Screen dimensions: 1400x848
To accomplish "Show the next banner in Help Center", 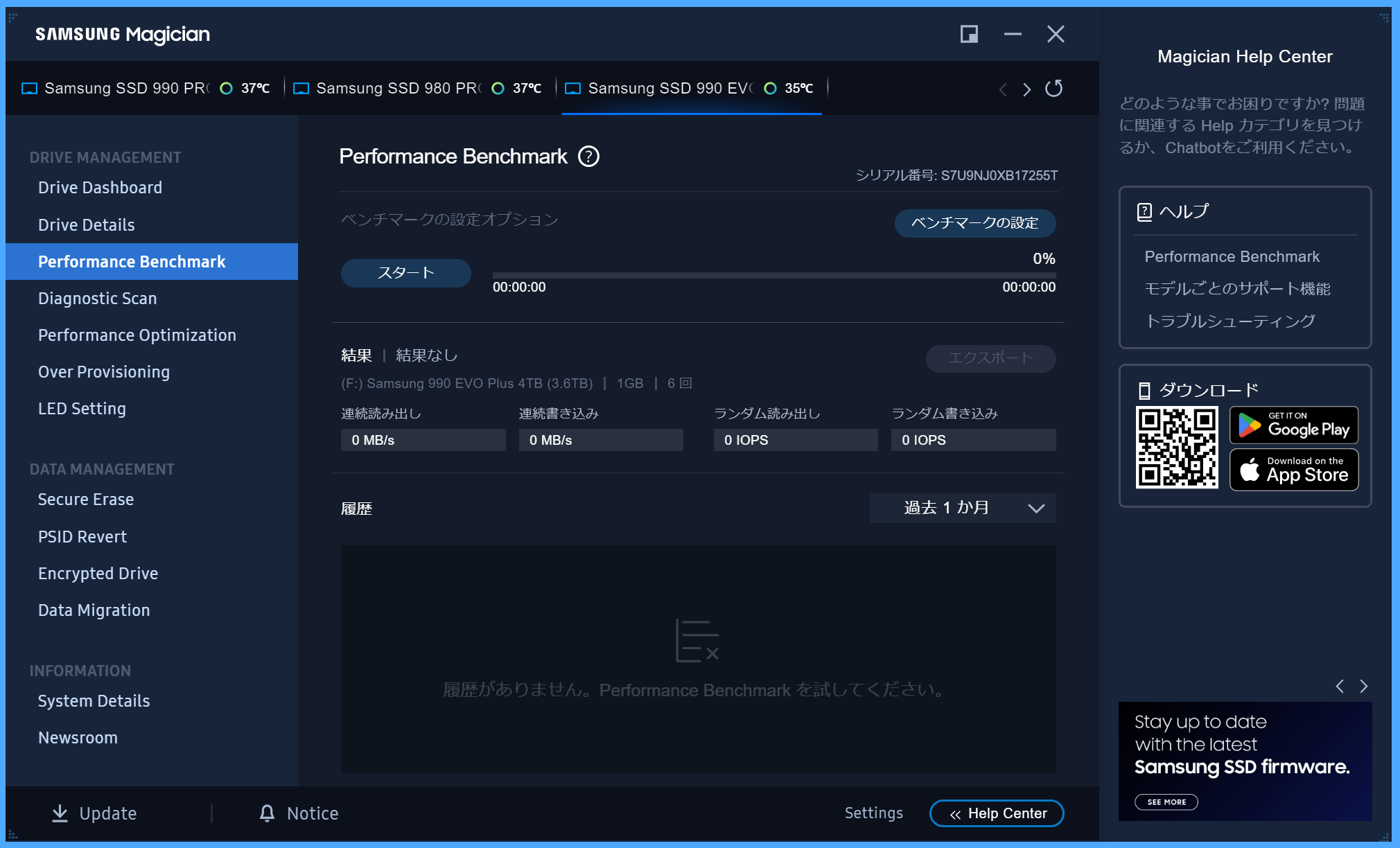I will pyautogui.click(x=1363, y=686).
